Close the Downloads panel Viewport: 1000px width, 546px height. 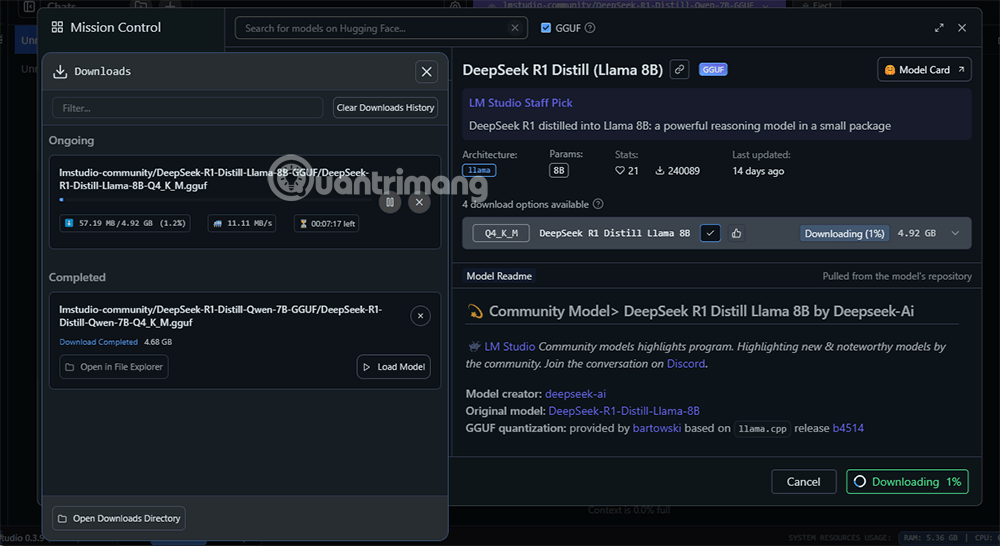[427, 71]
